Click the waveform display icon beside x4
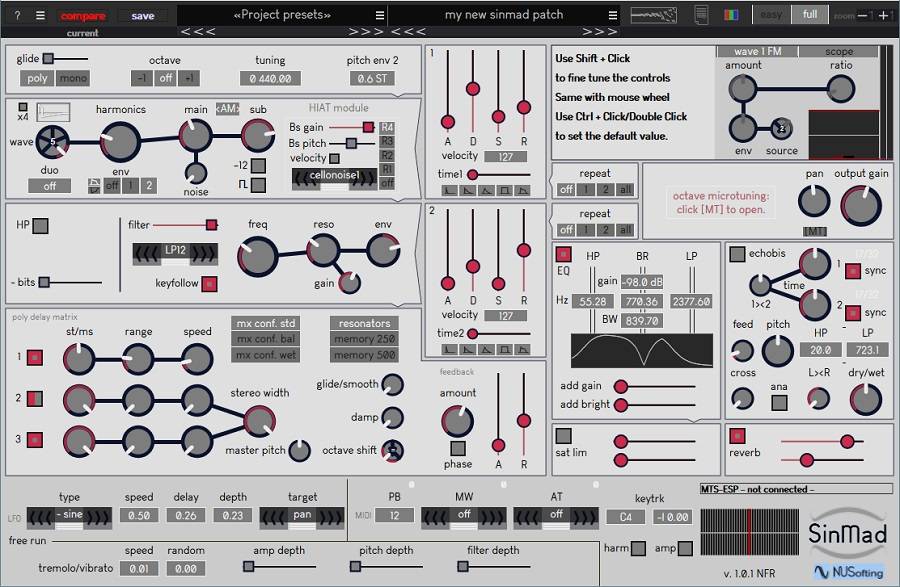This screenshot has height=587, width=900. click(52, 112)
